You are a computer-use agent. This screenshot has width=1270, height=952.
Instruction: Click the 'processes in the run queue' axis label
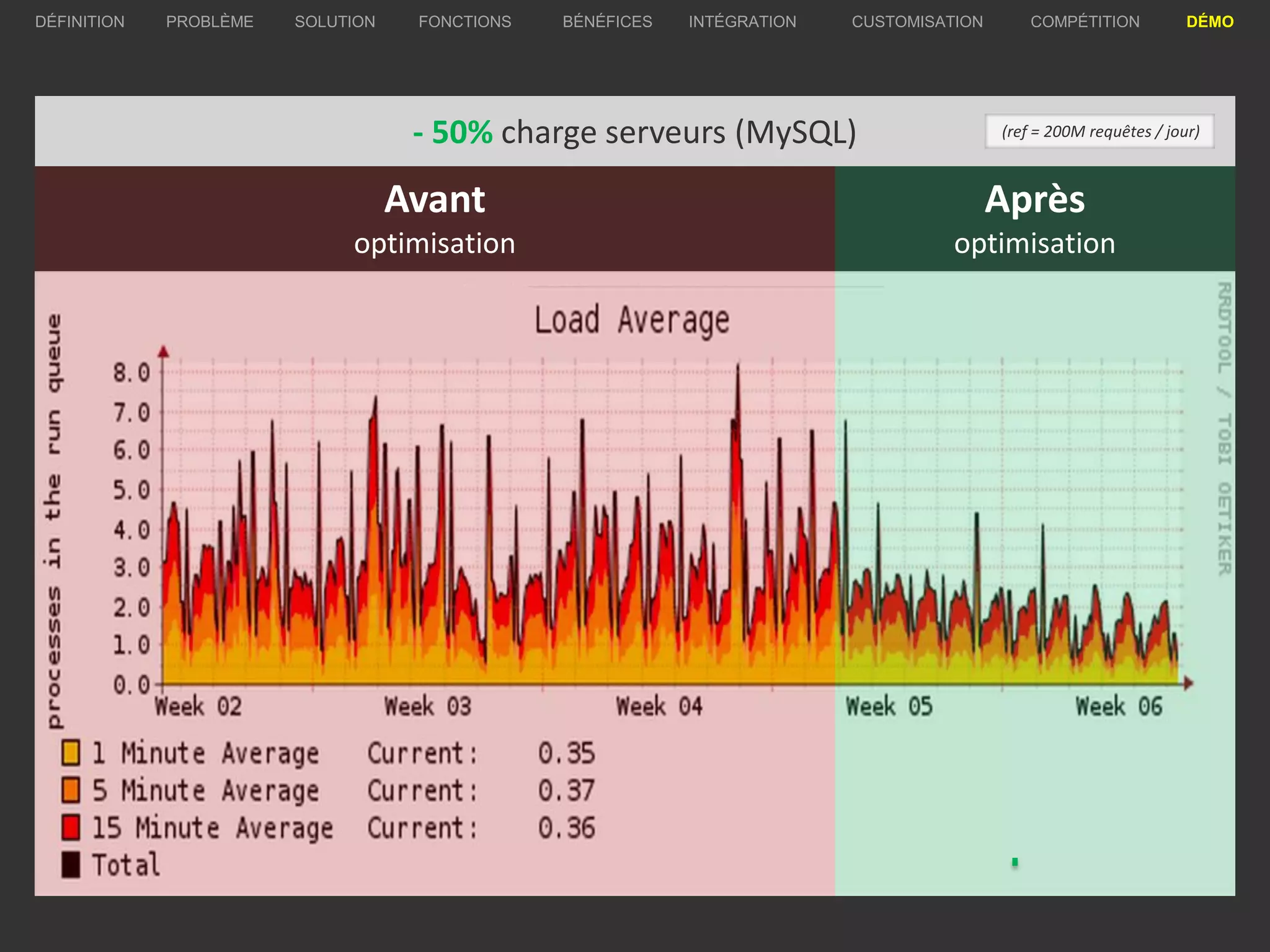point(54,521)
